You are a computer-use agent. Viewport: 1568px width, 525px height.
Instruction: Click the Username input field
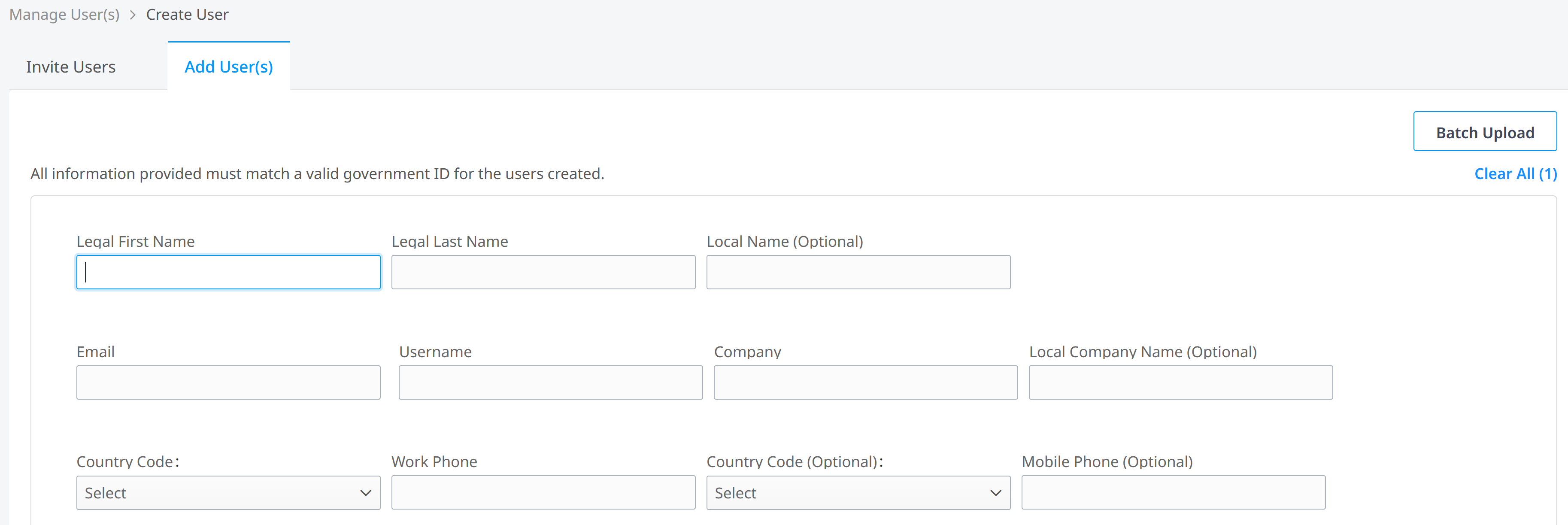[x=550, y=382]
